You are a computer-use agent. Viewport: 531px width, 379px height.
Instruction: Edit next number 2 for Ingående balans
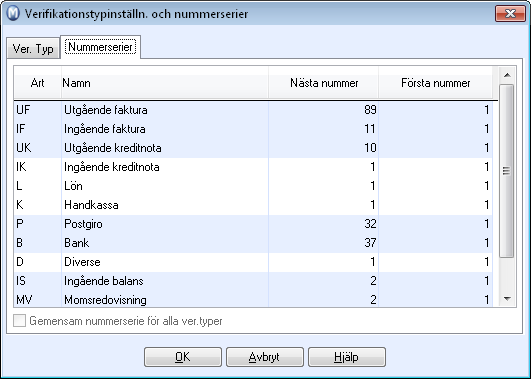[x=323, y=280]
